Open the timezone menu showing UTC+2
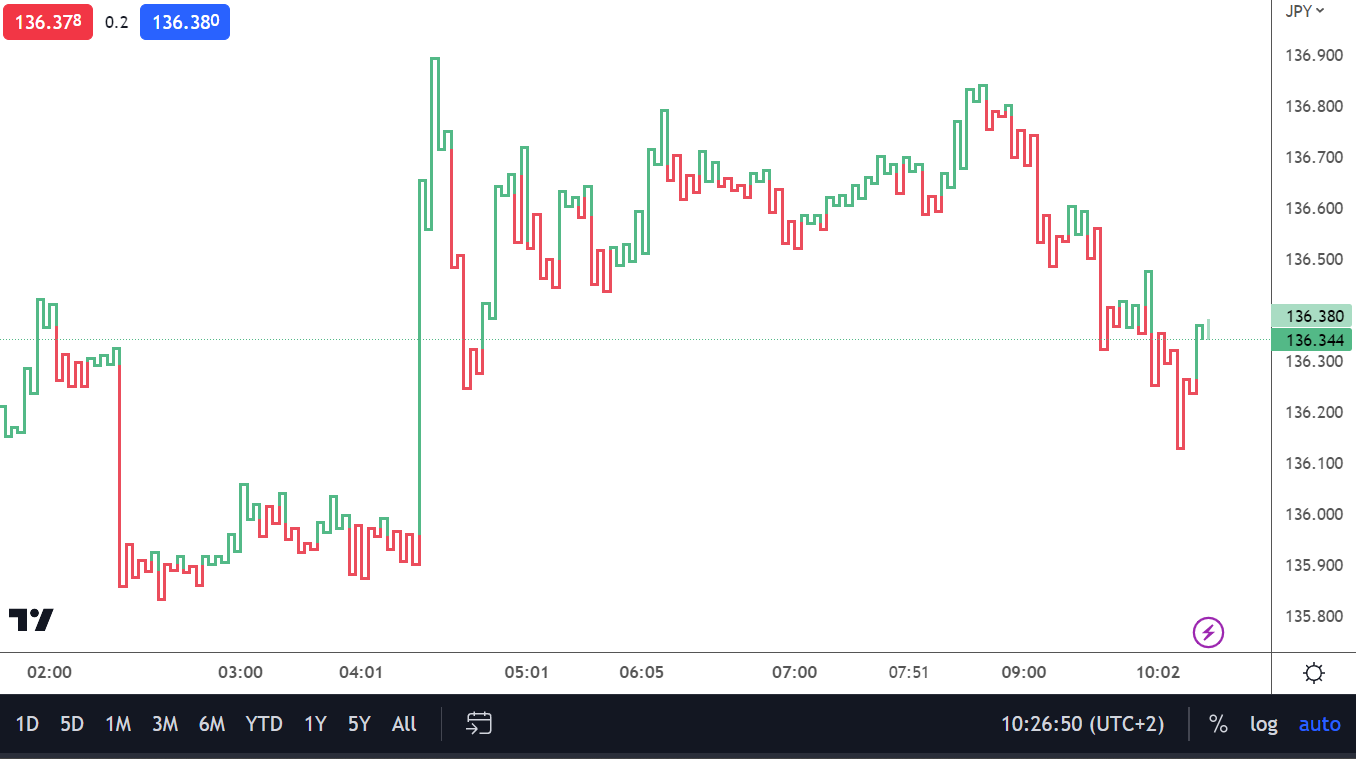 1082,724
